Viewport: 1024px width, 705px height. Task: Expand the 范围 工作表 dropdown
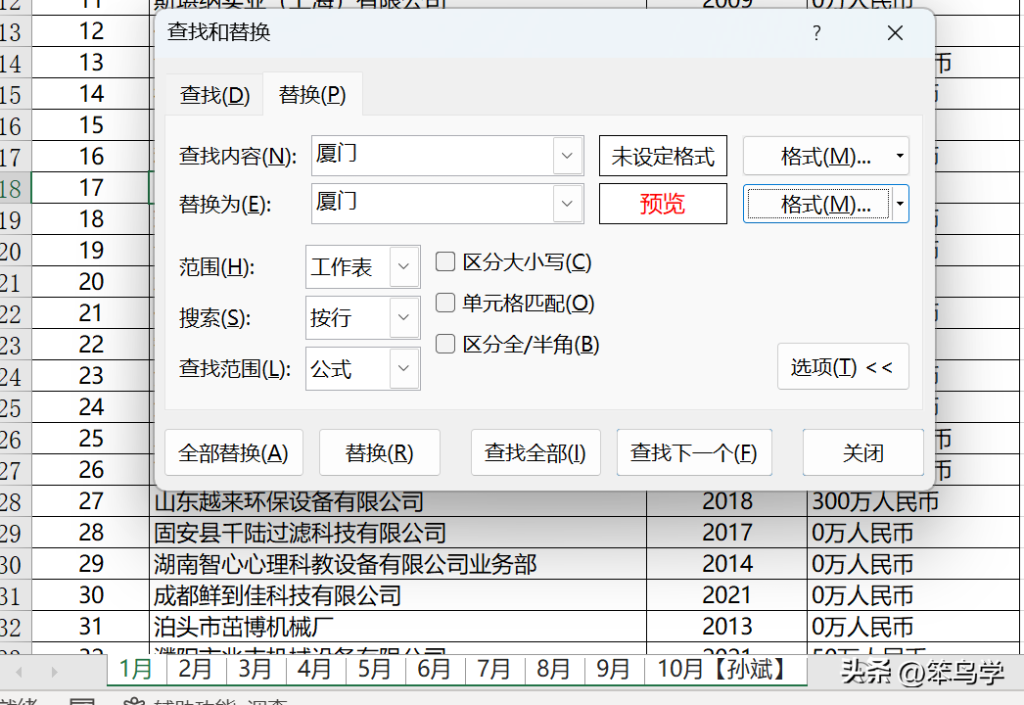coord(404,267)
